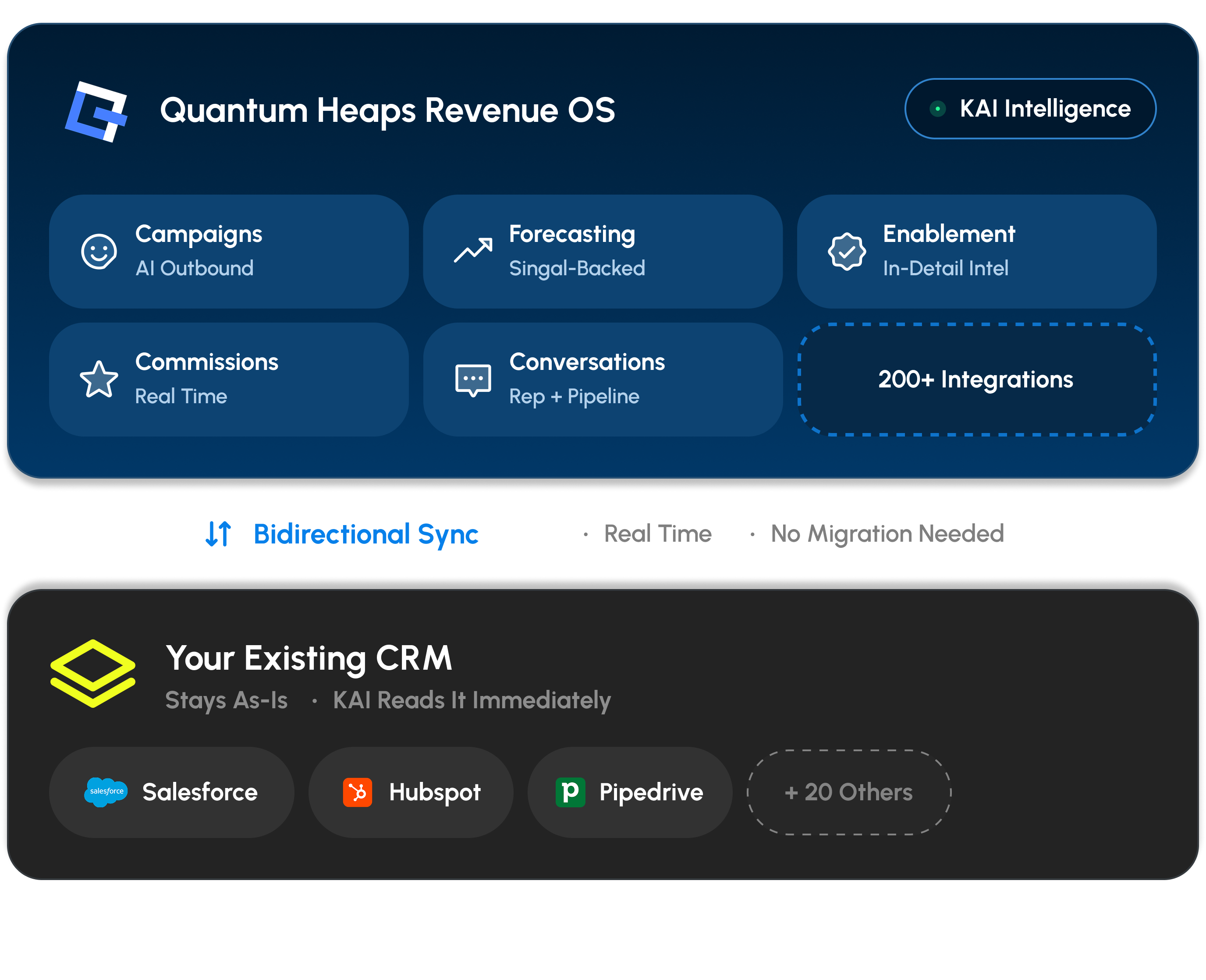Click the Quantum Heaps logo icon
This screenshot has height=980, width=1206.
coord(96,111)
